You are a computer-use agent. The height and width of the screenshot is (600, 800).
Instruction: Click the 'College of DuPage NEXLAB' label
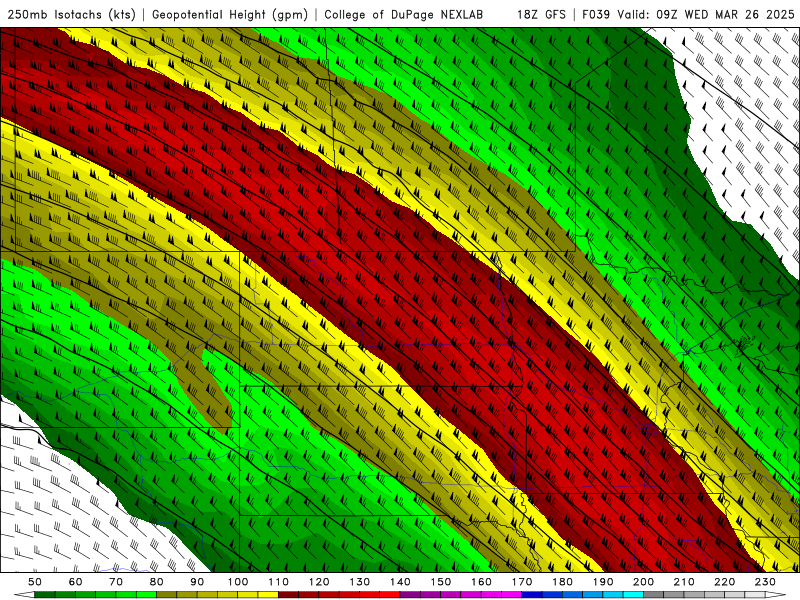[x=404, y=15]
